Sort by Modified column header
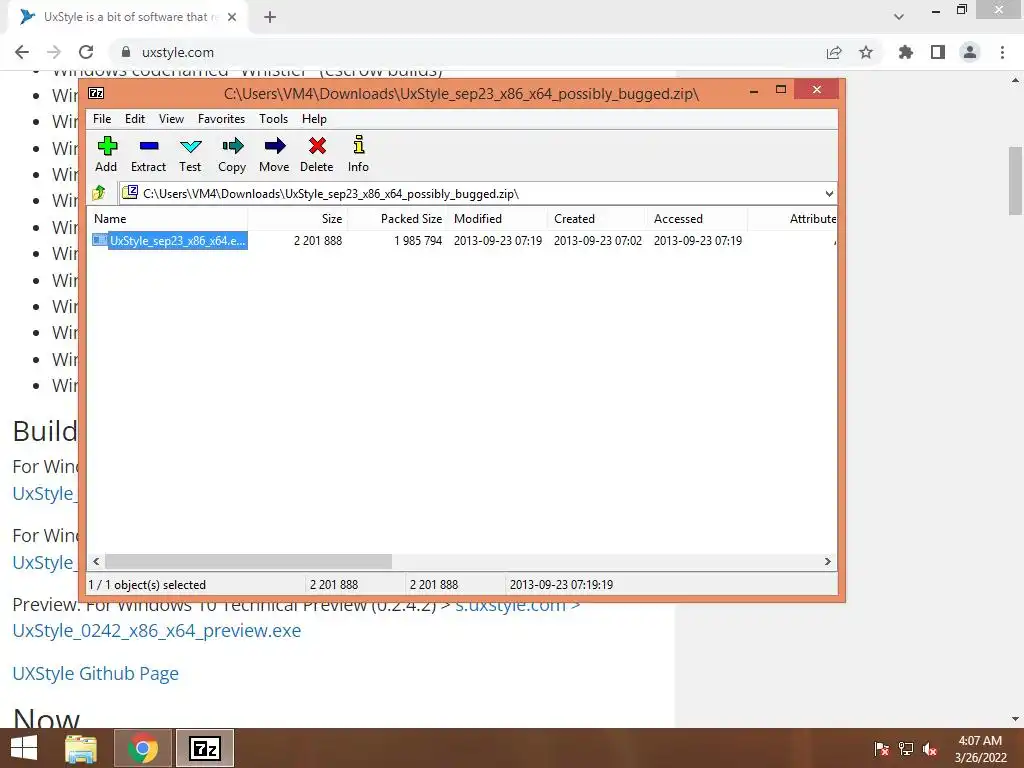Screen dimensions: 1024x768 pyautogui.click(x=498, y=219)
